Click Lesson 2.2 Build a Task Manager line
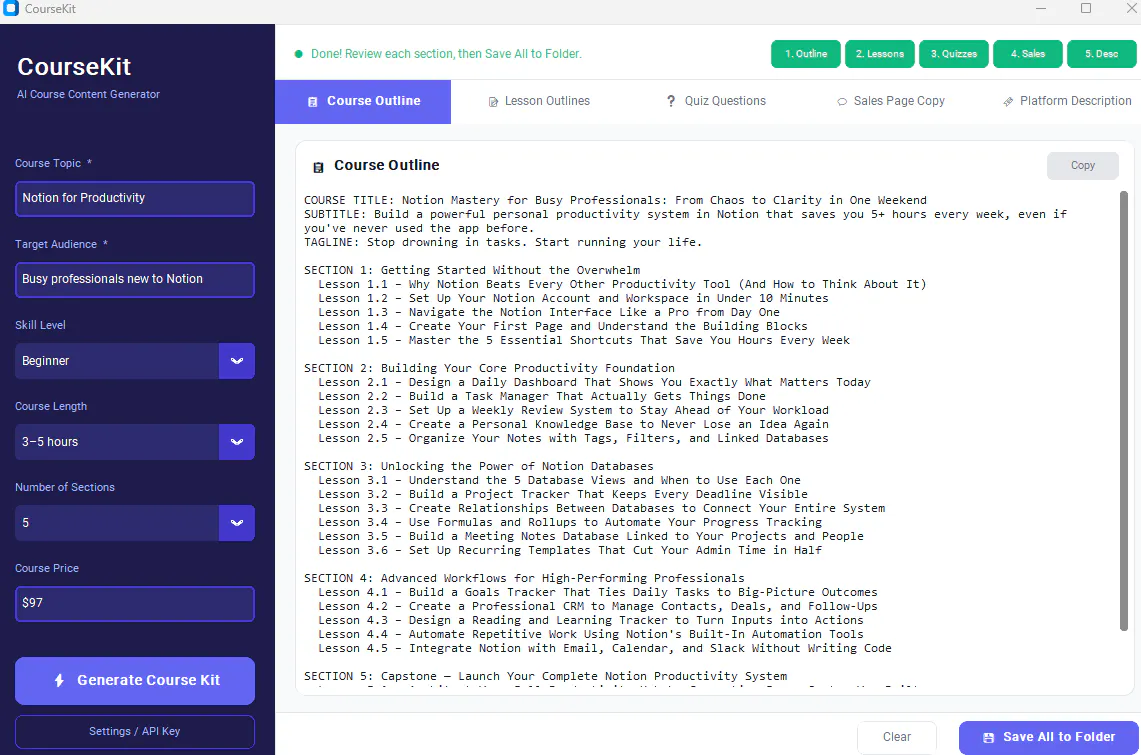1141x755 pixels. (x=541, y=396)
